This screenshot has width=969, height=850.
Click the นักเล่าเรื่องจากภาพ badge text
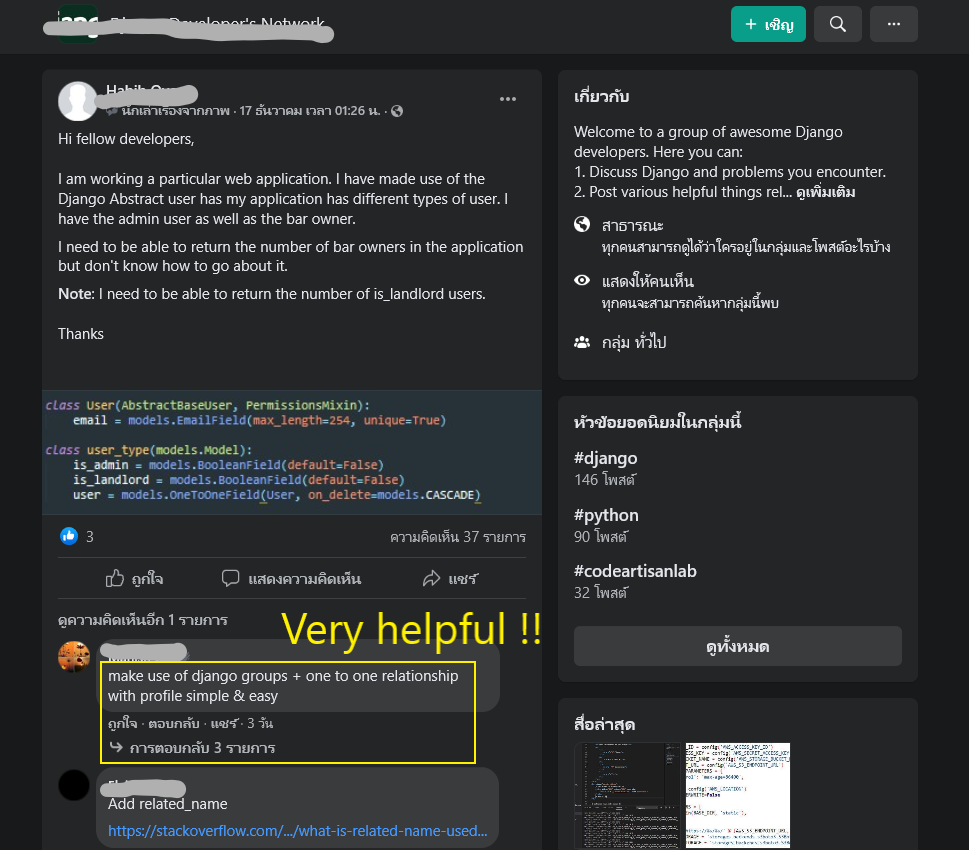coord(175,111)
